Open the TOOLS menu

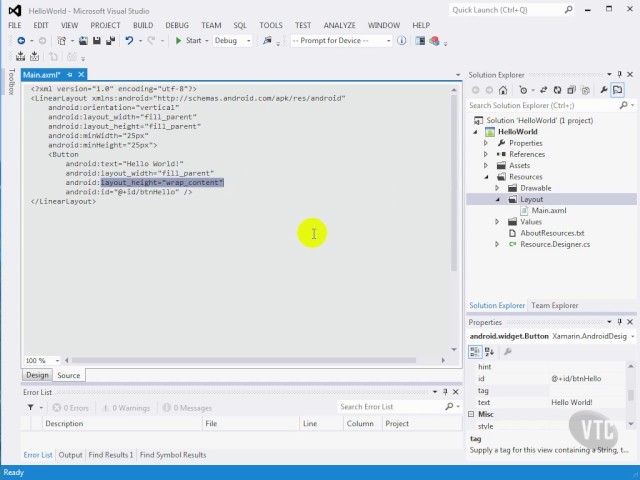tap(271, 25)
